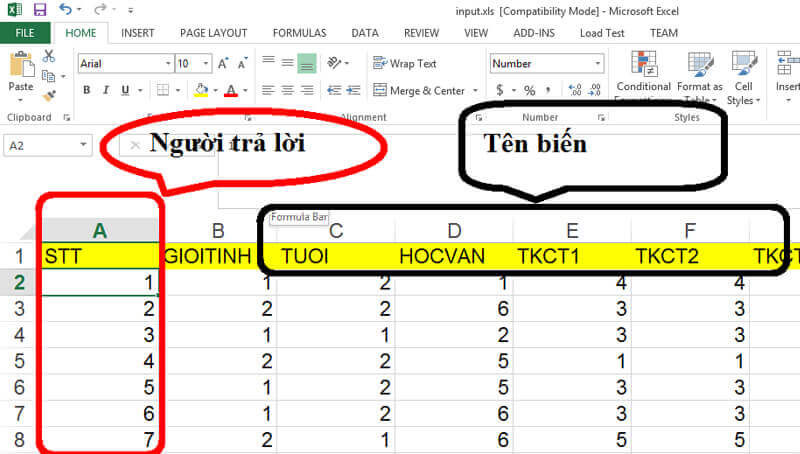Increase decimal places
The height and width of the screenshot is (454, 800).
575,90
